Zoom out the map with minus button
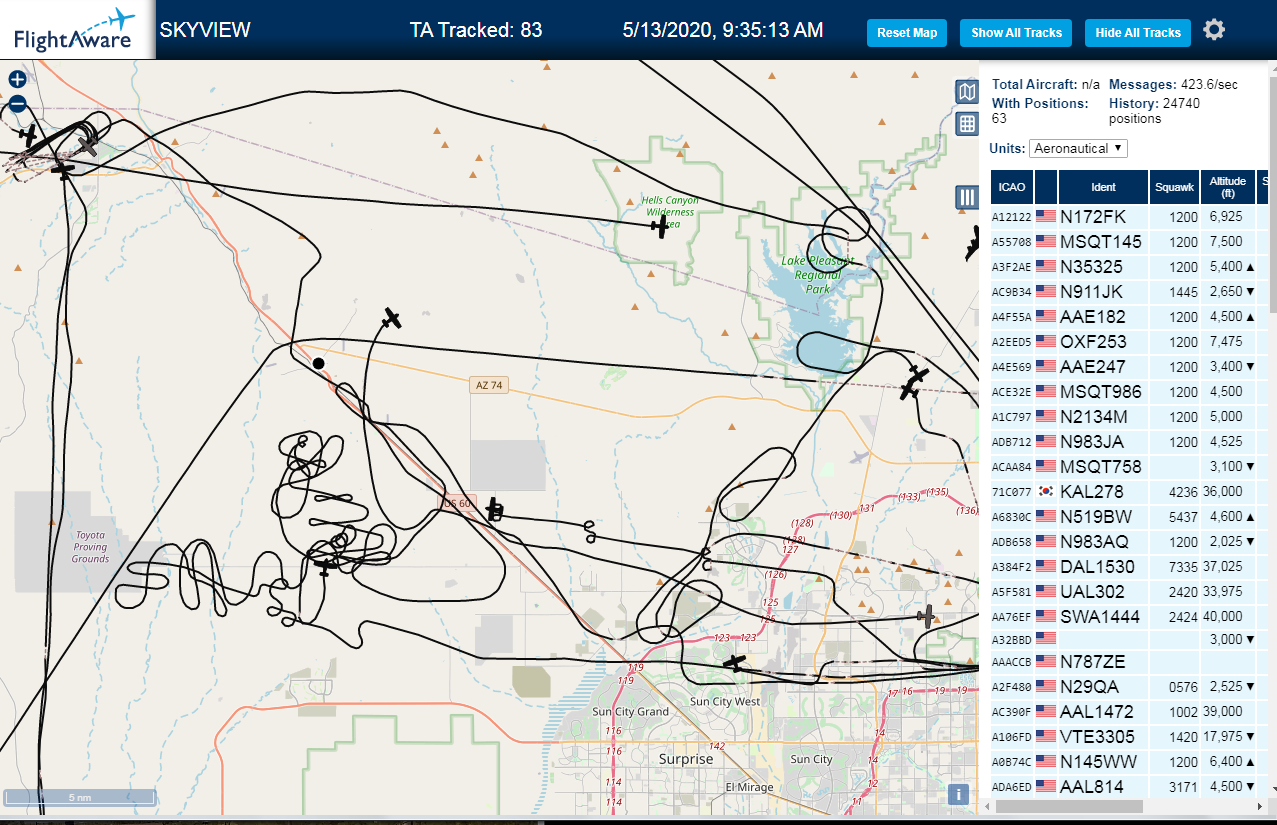 [x=17, y=104]
